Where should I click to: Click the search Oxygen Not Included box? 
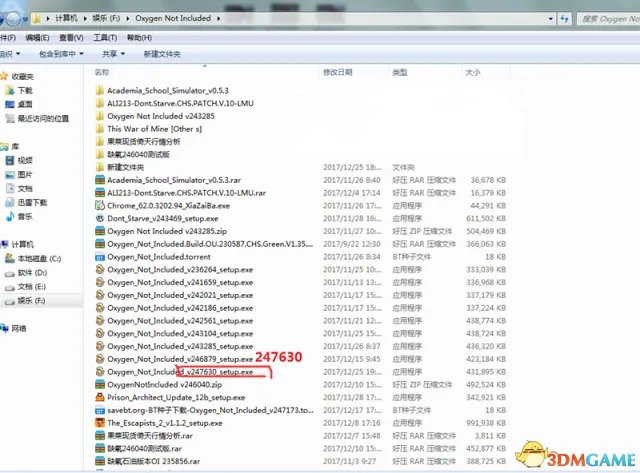pyautogui.click(x=609, y=19)
